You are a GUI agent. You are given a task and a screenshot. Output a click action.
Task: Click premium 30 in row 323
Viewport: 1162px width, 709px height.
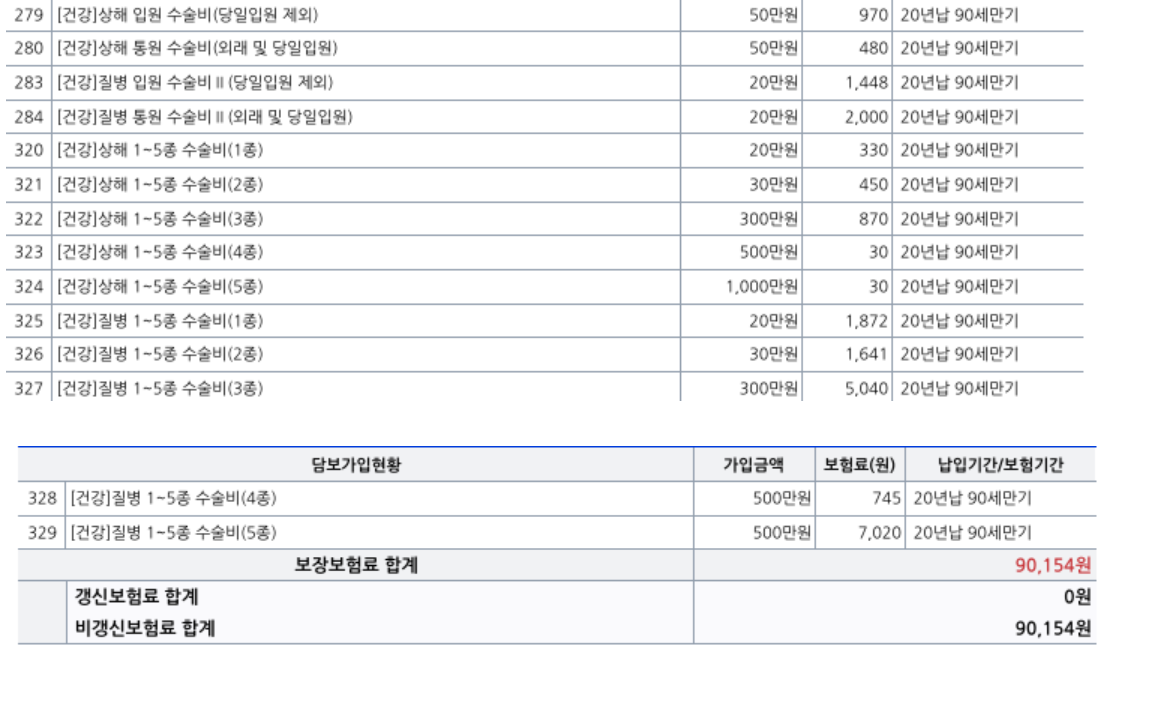(879, 253)
